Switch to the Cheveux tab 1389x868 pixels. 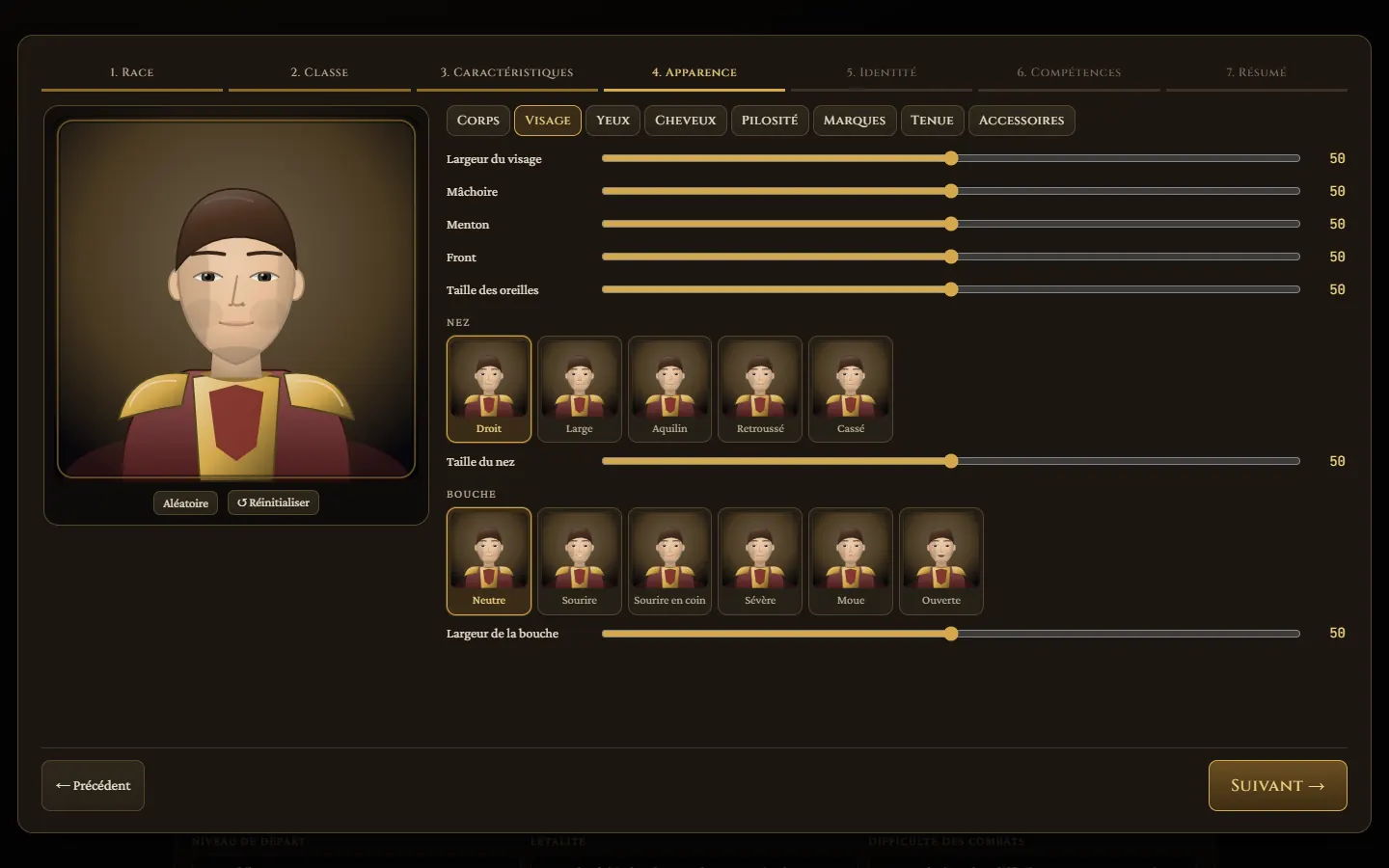(686, 121)
